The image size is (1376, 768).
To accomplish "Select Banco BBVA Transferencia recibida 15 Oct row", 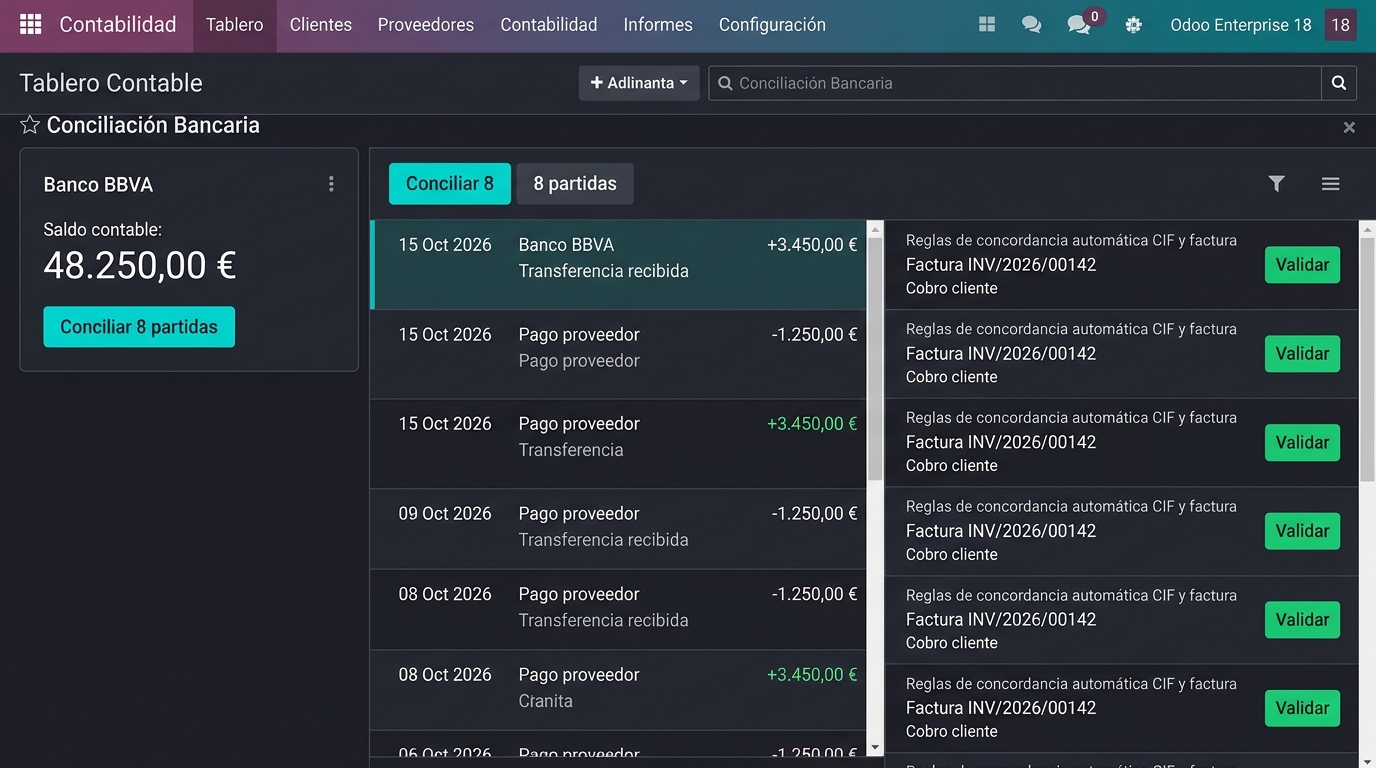I will 618,265.
